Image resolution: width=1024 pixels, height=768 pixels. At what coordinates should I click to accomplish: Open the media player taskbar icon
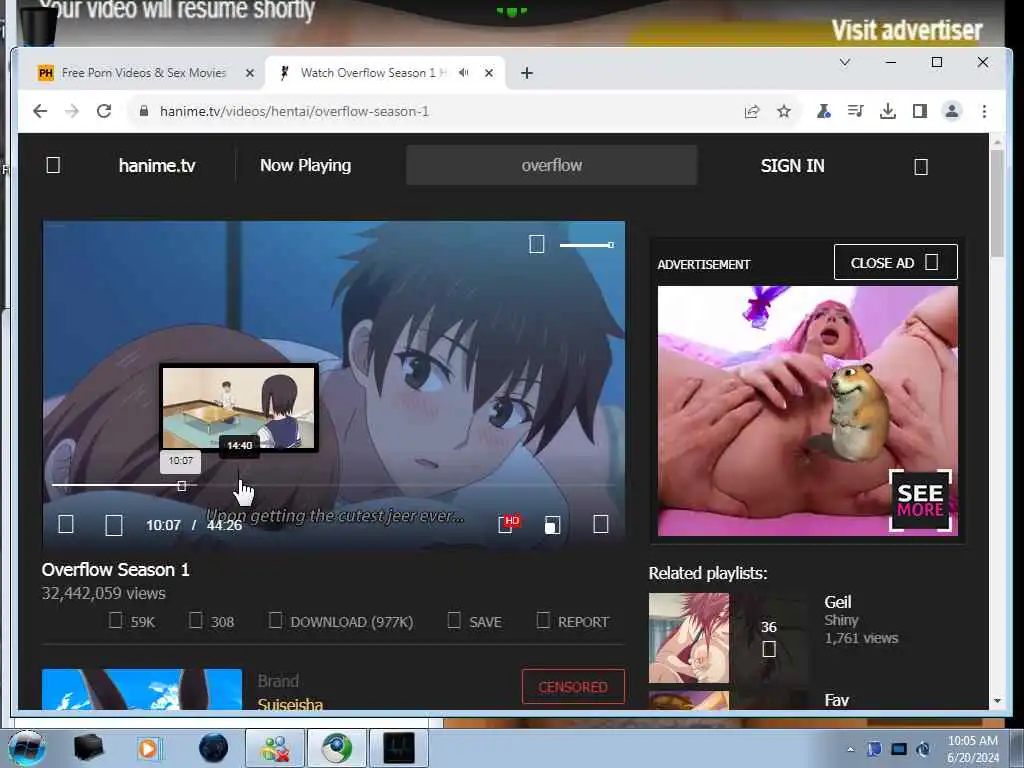148,748
